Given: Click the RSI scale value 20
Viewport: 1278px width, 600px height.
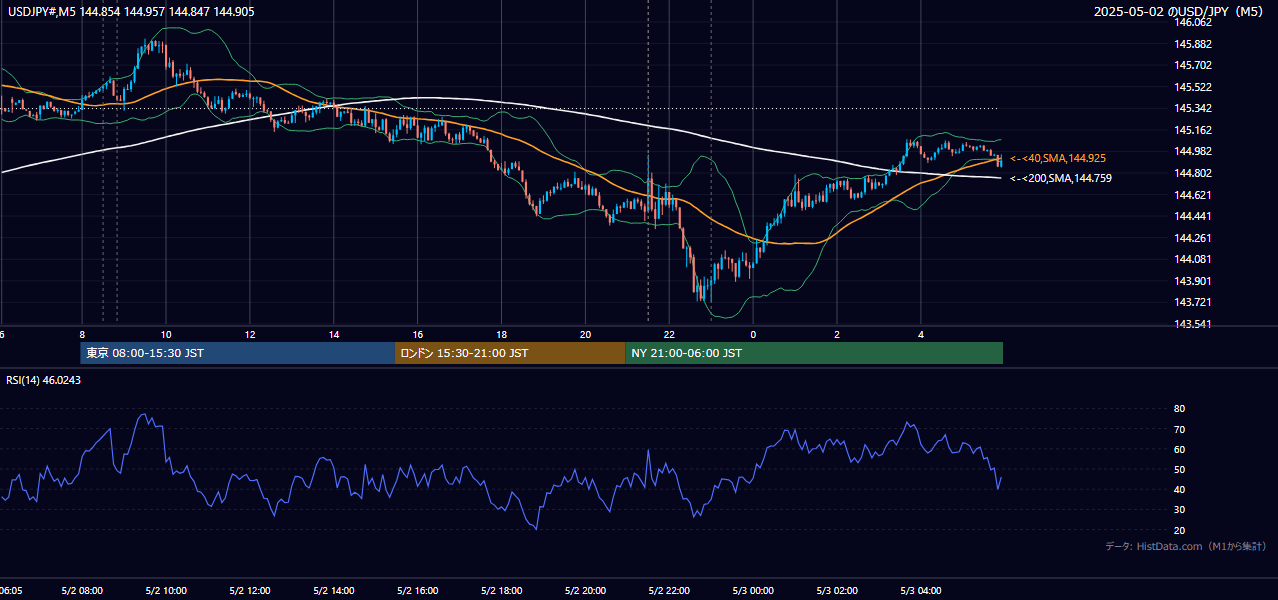Looking at the screenshot, I should (1180, 530).
